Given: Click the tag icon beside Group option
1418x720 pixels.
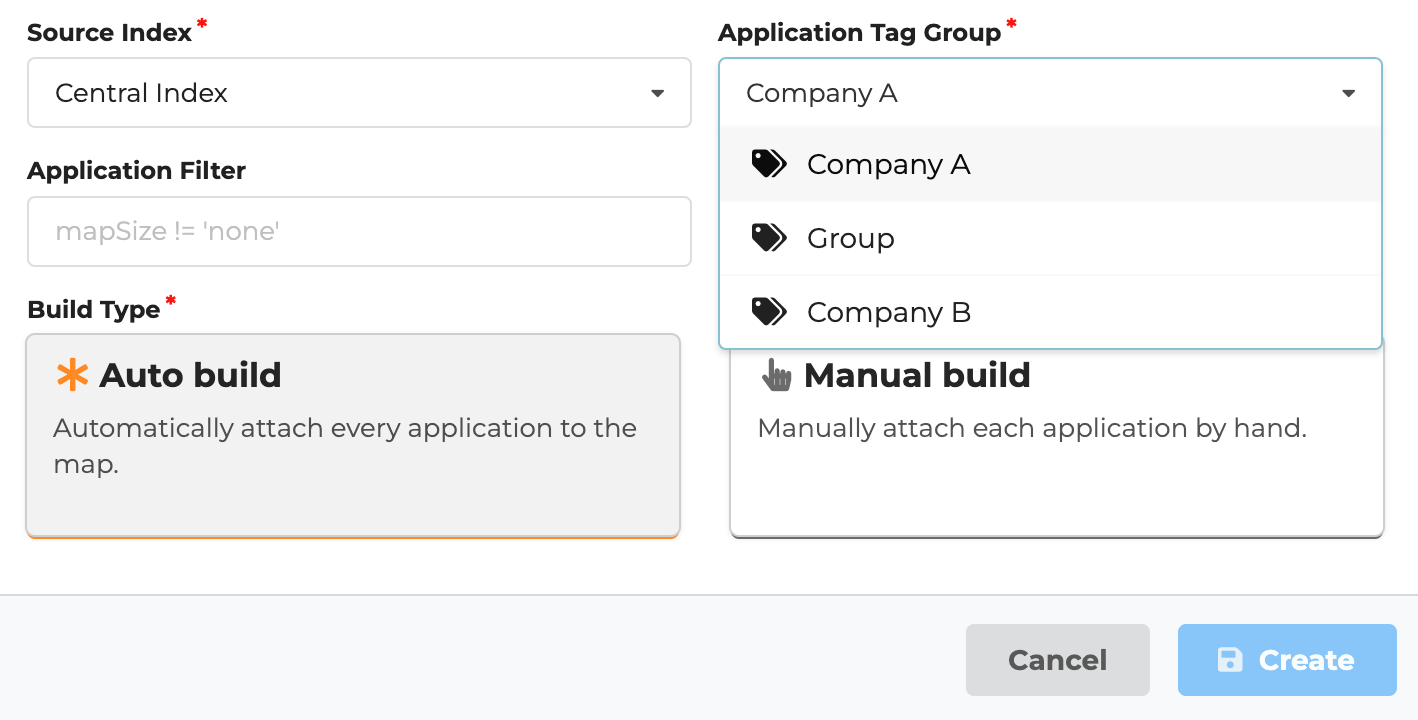Looking at the screenshot, I should click(x=768, y=237).
